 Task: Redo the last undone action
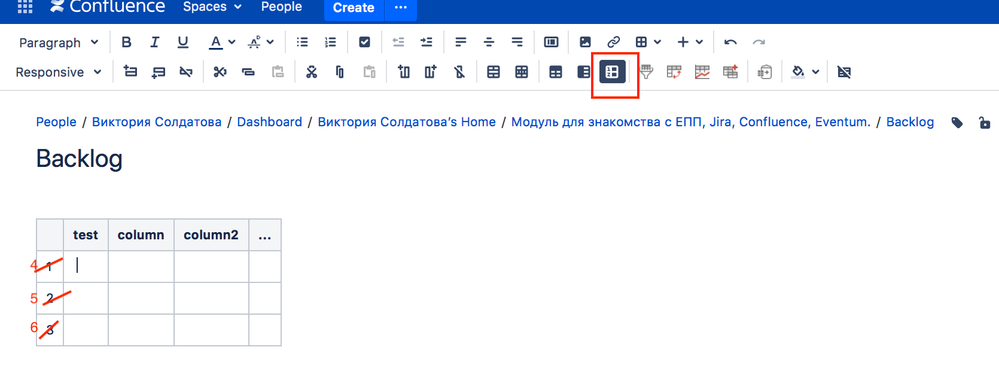coord(759,42)
